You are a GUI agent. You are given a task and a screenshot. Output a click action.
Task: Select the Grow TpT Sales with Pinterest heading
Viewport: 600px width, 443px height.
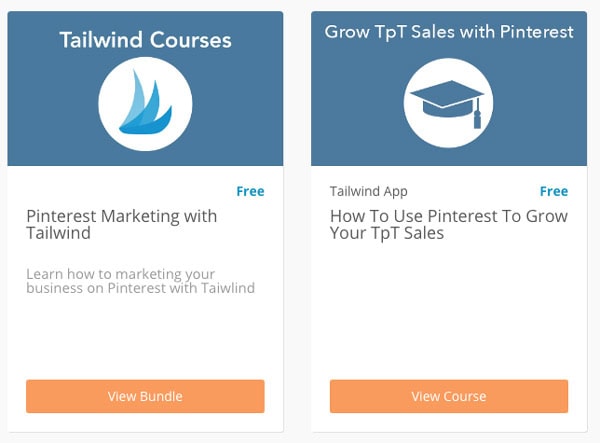tap(449, 32)
